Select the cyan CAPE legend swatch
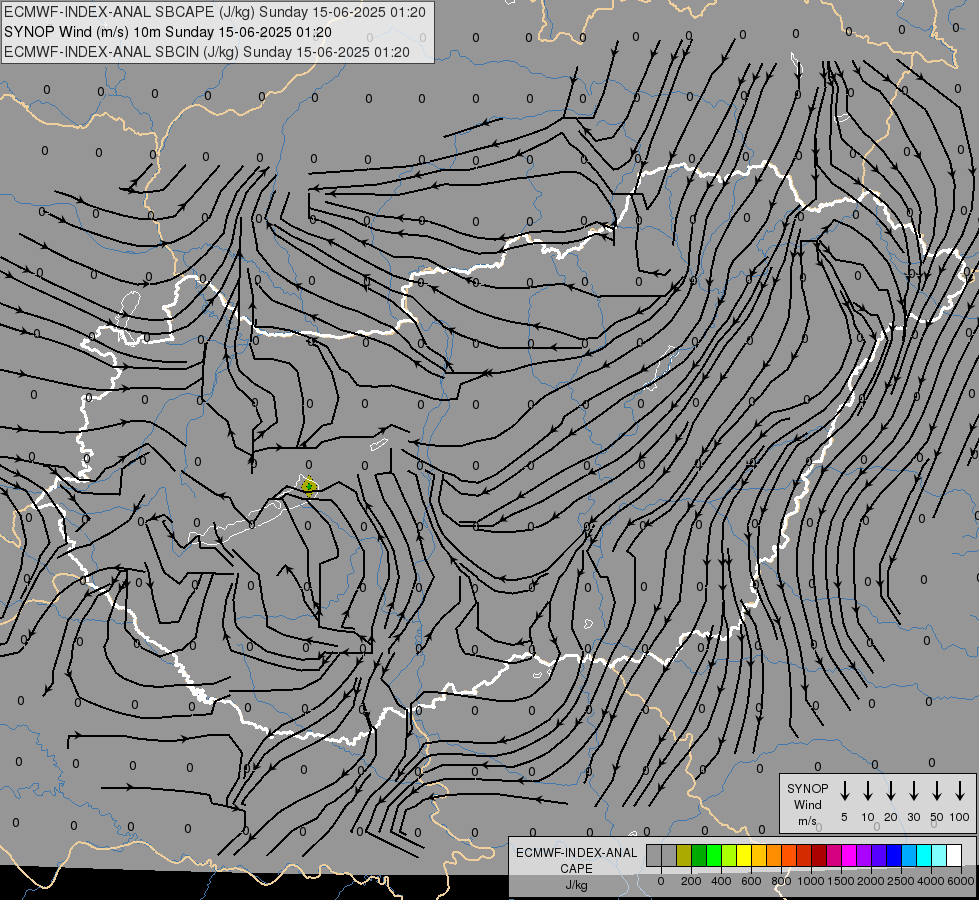Viewport: 979px width, 900px height. (924, 856)
